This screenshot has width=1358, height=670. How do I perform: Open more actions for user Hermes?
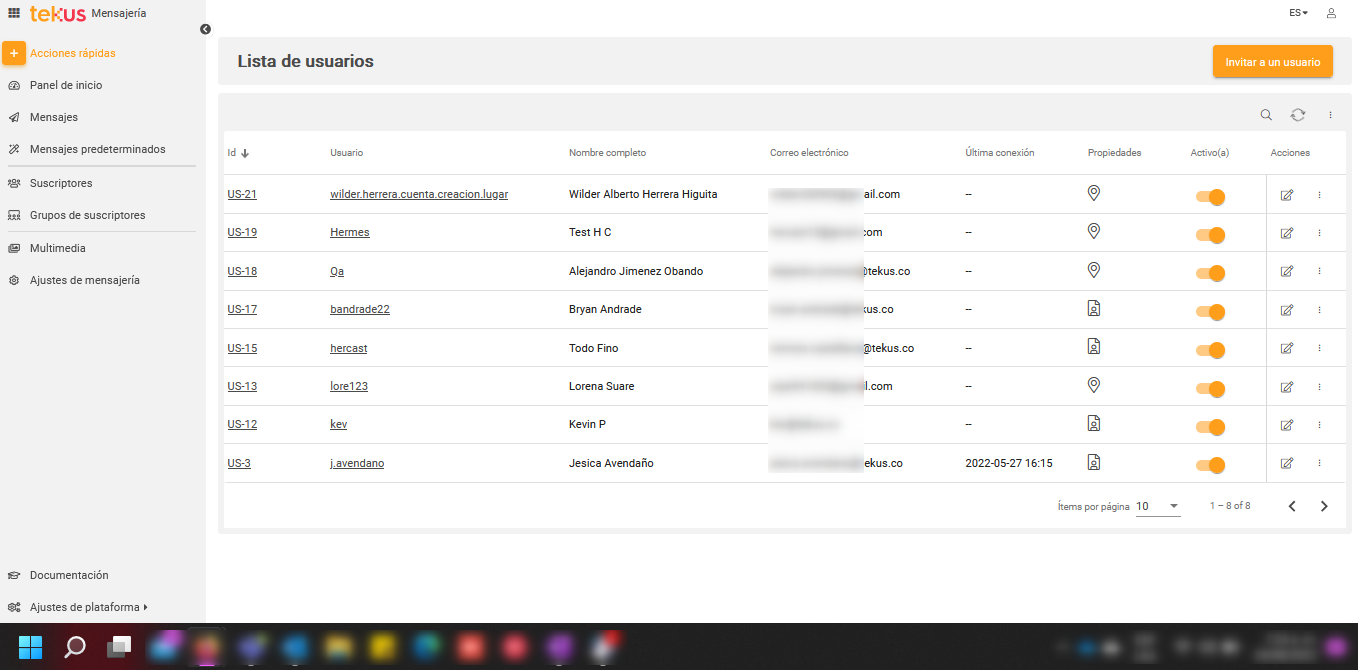point(1319,233)
